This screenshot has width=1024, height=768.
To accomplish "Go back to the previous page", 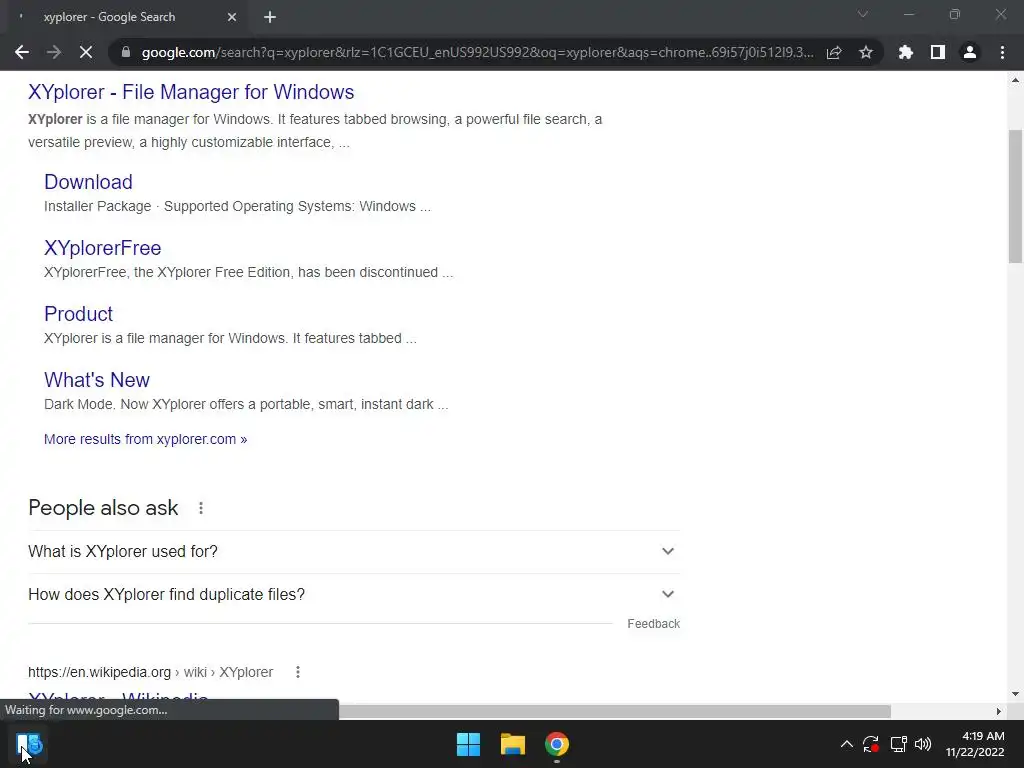I will 22,52.
